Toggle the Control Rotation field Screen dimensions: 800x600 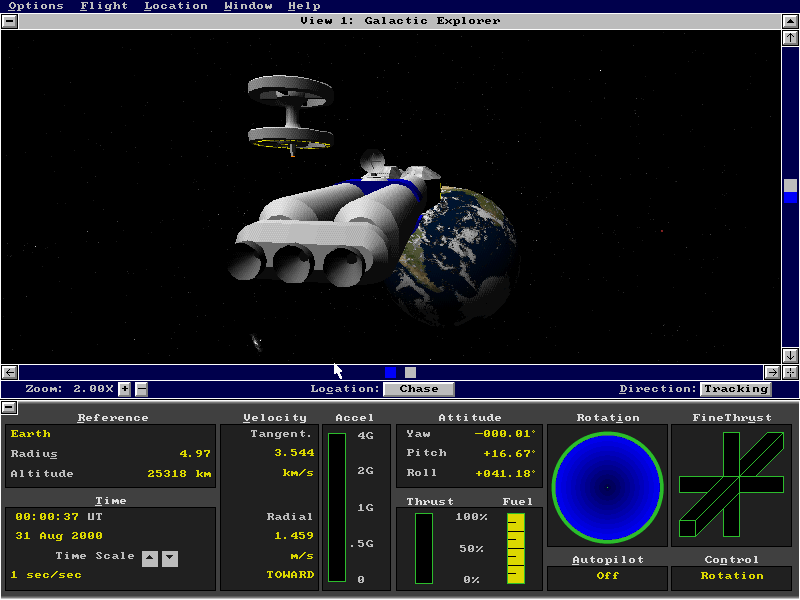pos(732,576)
